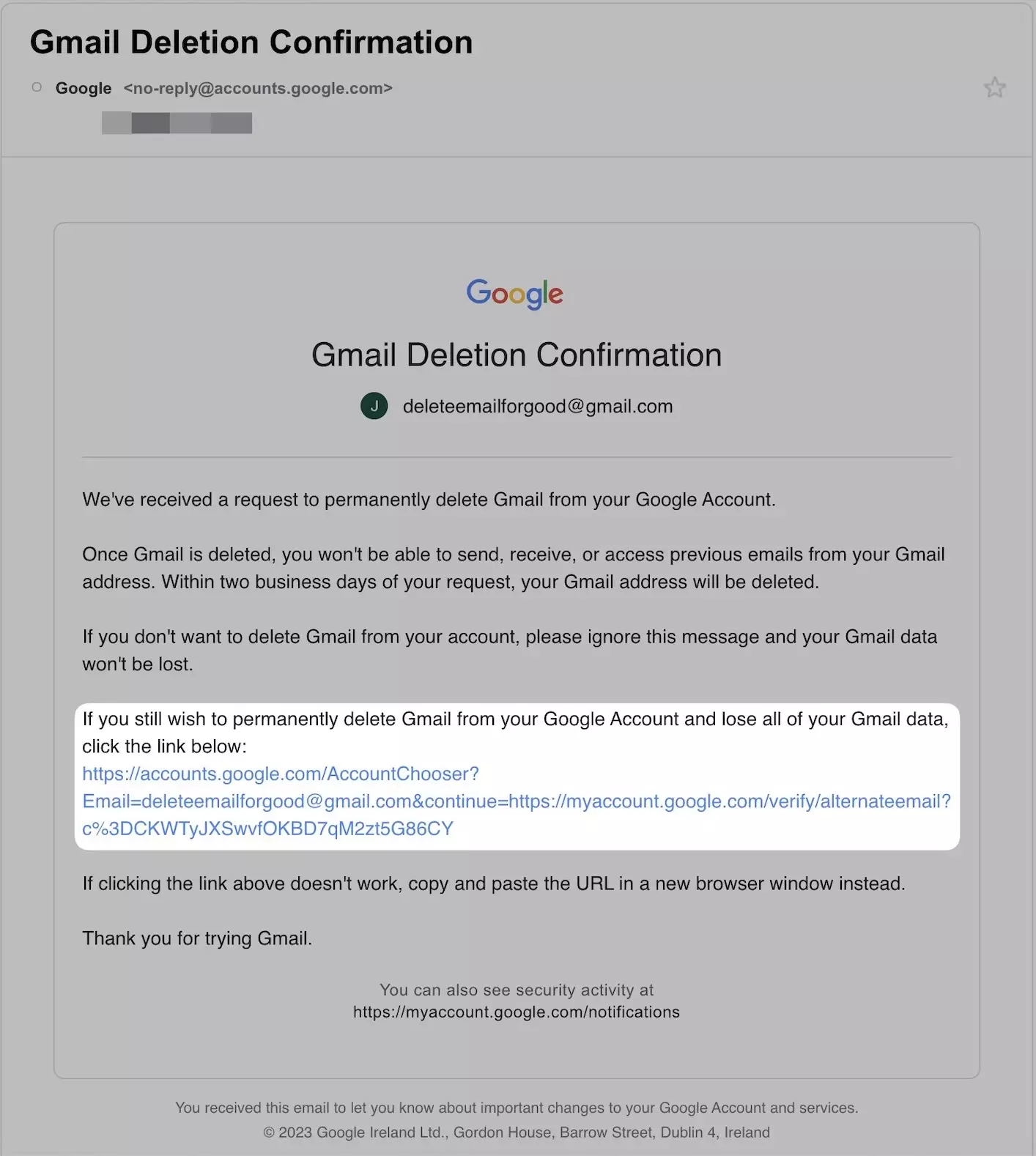This screenshot has width=1036, height=1156.
Task: Click the Google logo in email body
Action: pos(515,293)
